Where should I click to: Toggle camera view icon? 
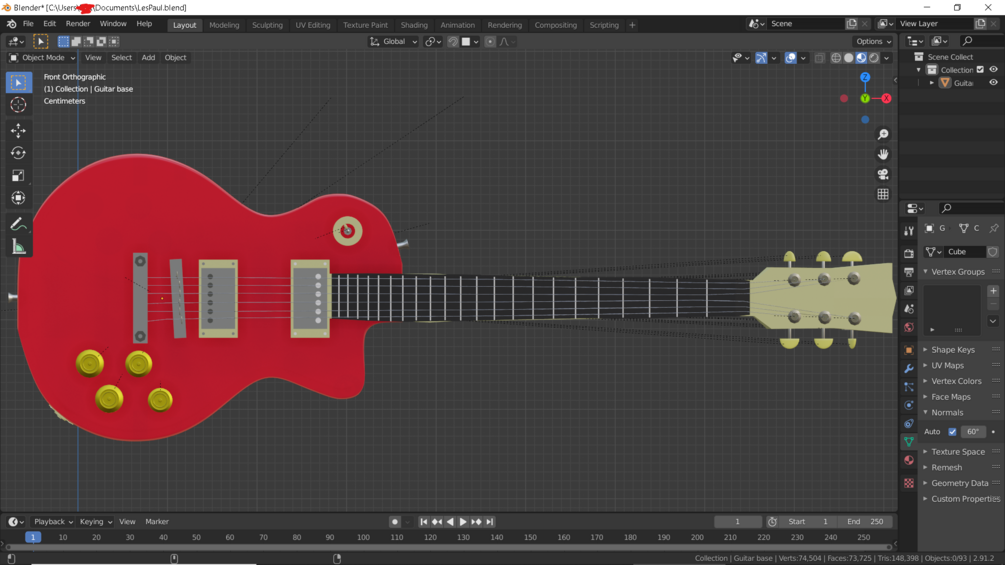pyautogui.click(x=883, y=174)
